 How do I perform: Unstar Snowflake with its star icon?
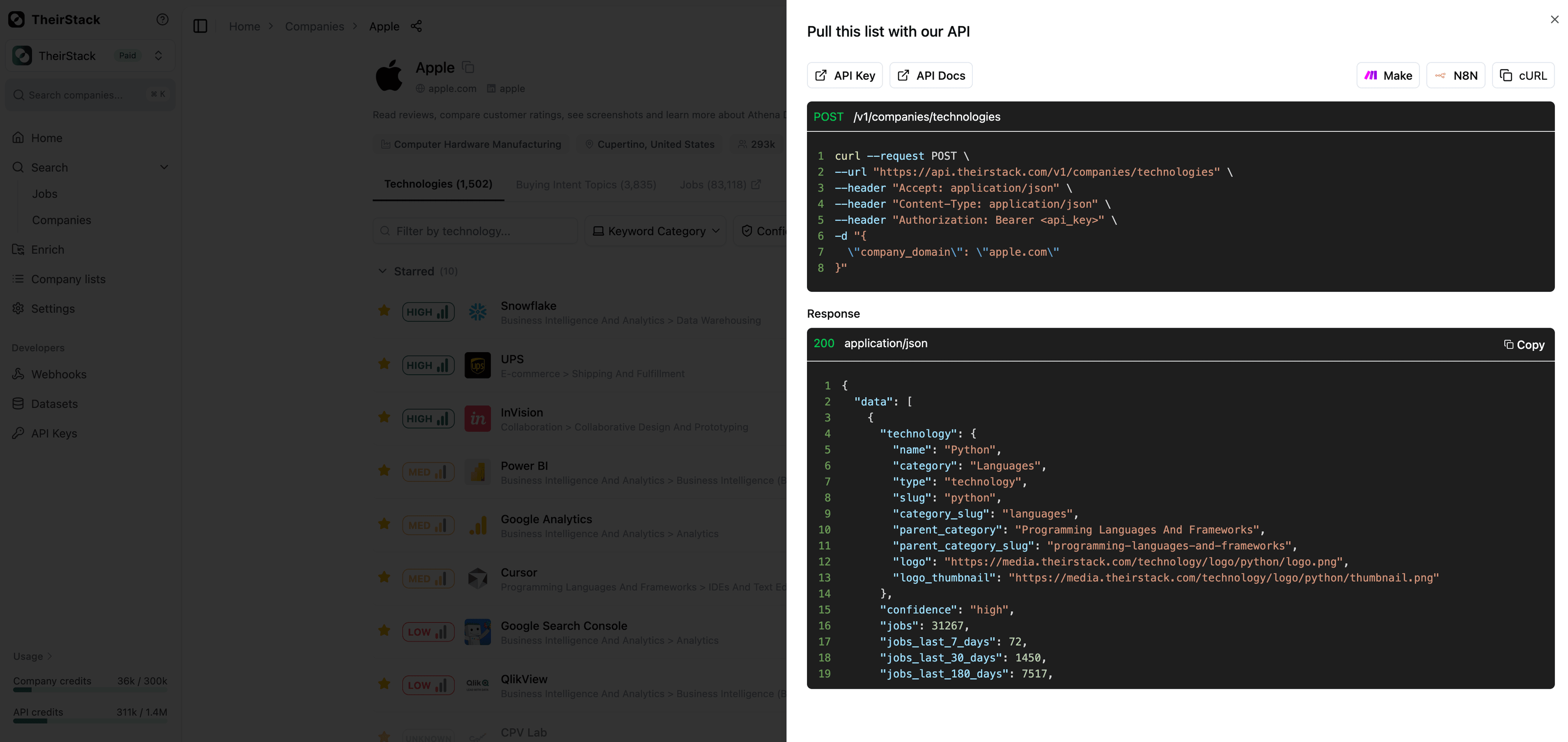click(x=384, y=311)
